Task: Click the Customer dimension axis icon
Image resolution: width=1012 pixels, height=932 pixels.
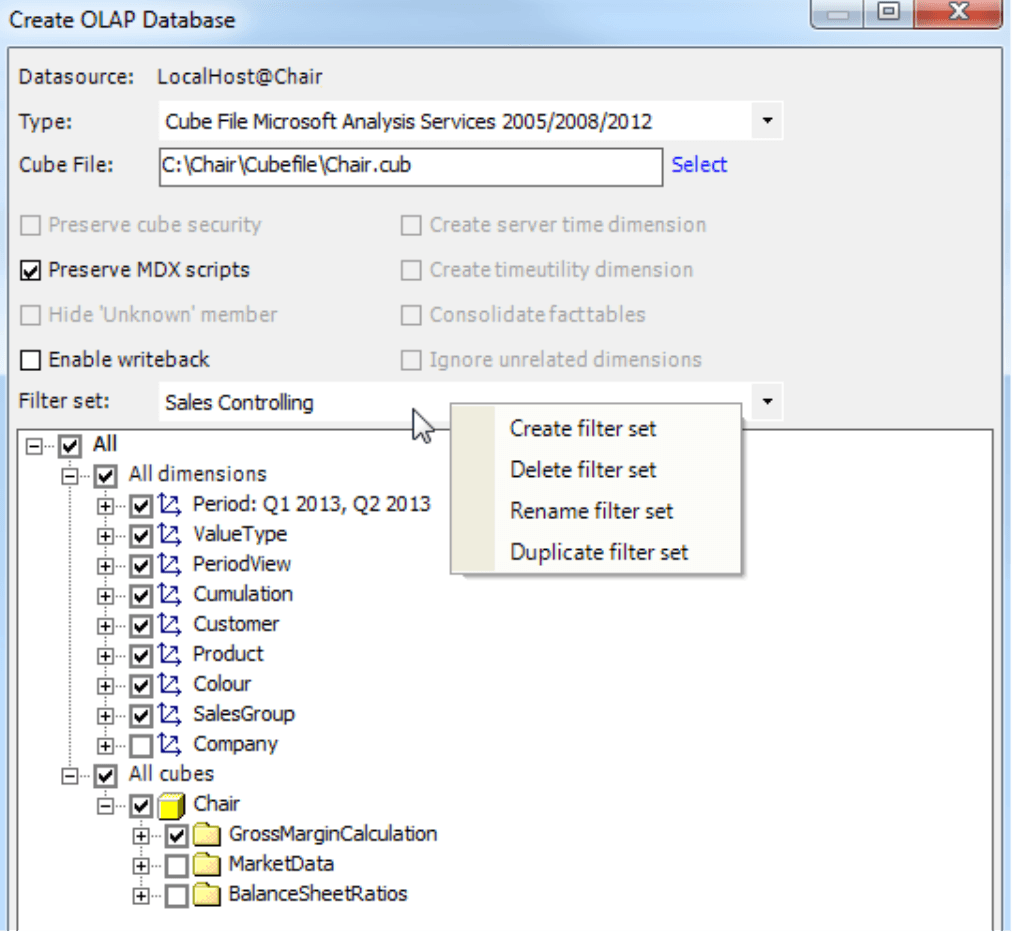Action: click(168, 624)
